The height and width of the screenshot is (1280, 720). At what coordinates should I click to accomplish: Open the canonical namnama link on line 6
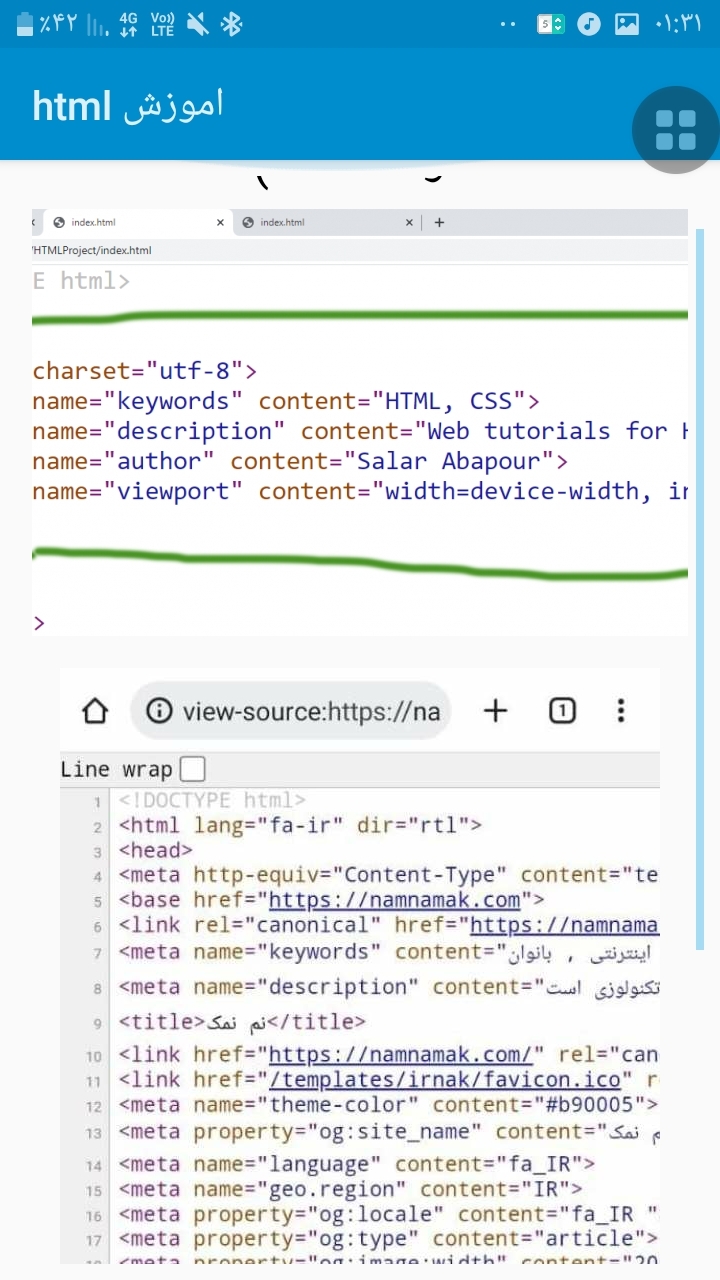pyautogui.click(x=563, y=925)
